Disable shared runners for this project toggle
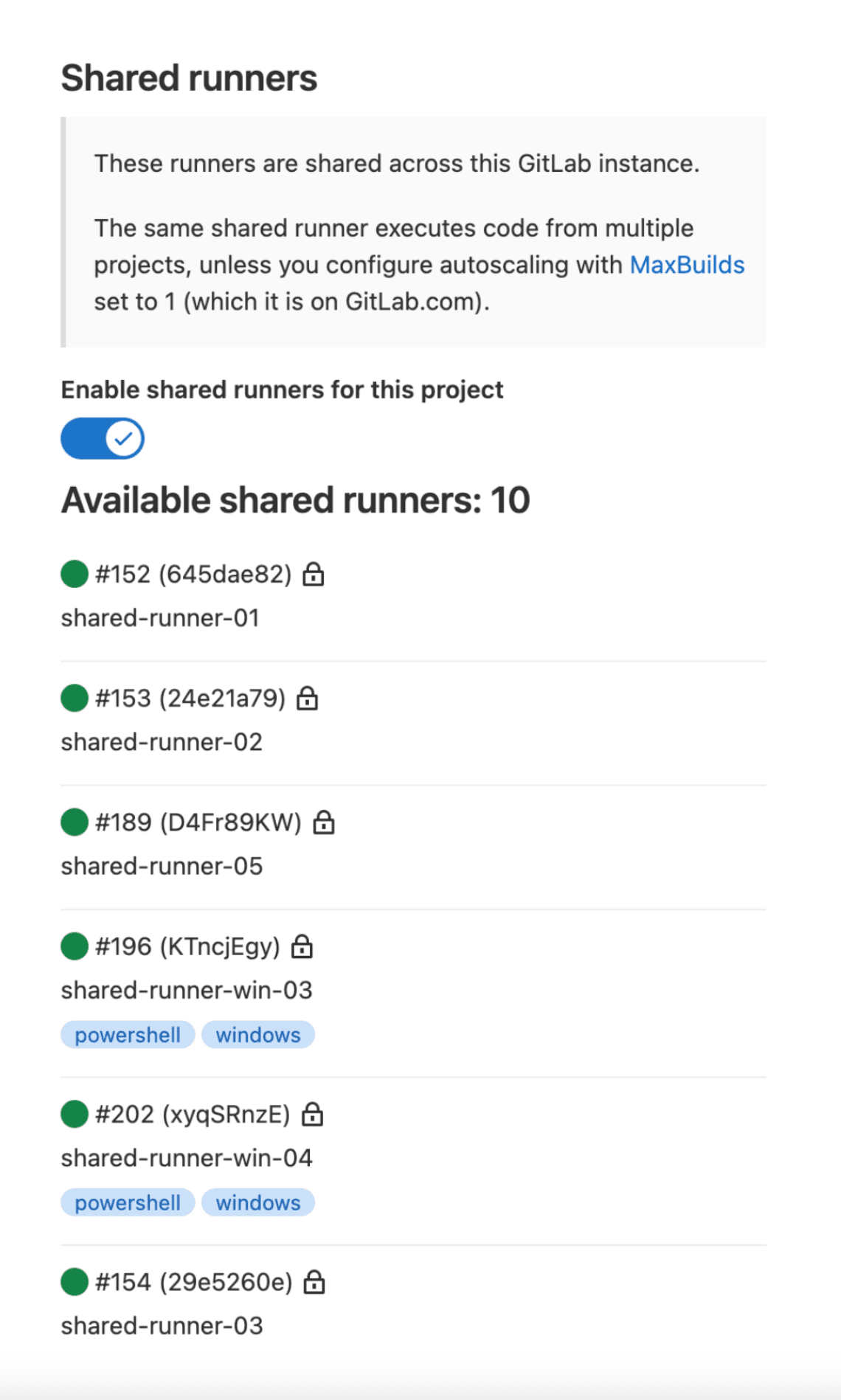This screenshot has width=841, height=1400. pos(103,439)
